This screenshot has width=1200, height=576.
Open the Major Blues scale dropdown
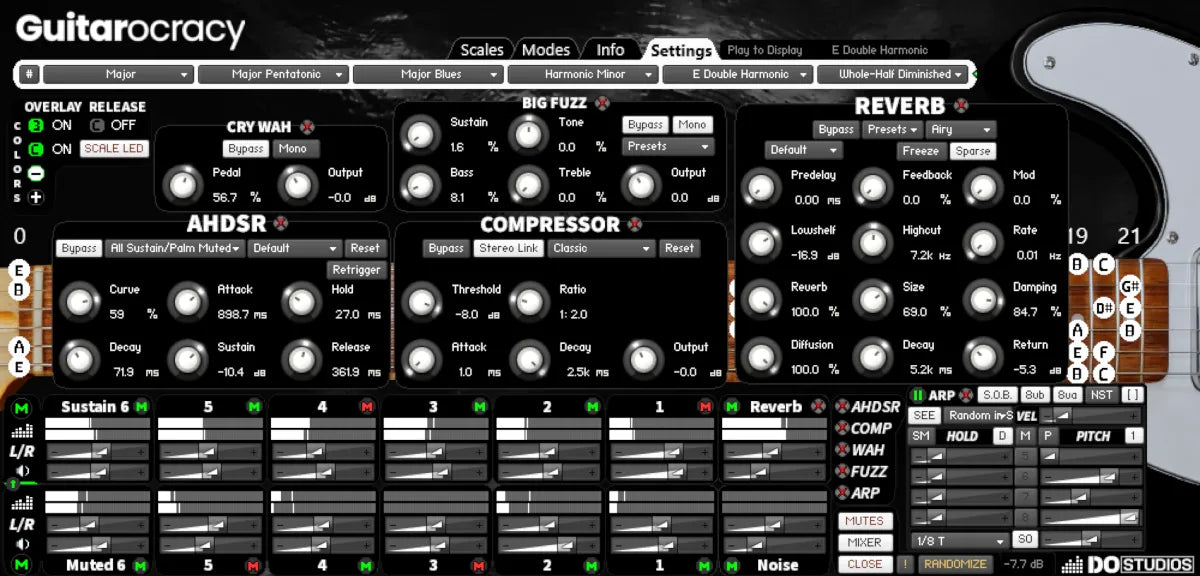click(427, 74)
